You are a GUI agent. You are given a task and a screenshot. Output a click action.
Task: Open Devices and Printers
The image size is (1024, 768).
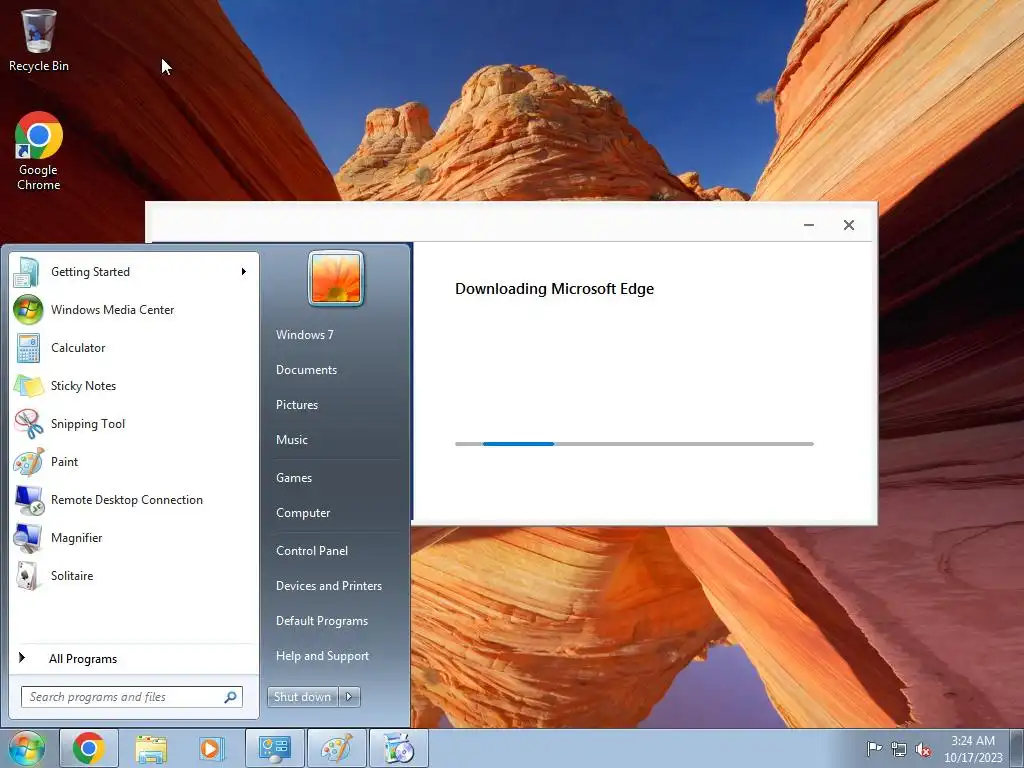tap(329, 586)
